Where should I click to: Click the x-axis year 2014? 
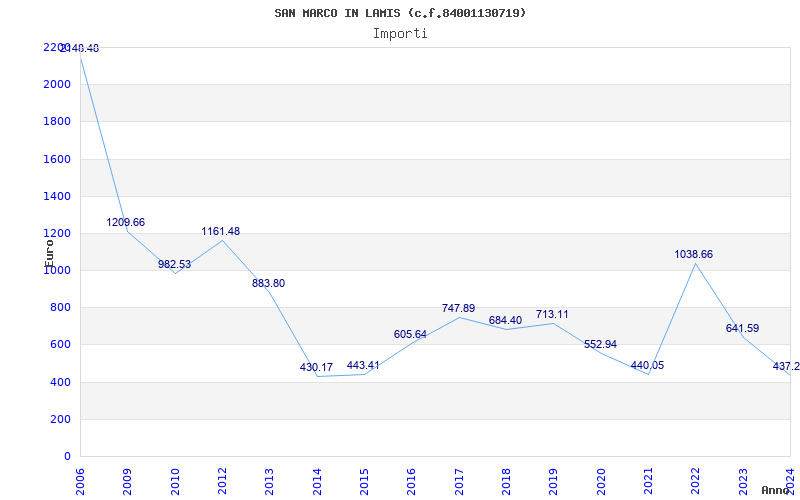tap(317, 482)
